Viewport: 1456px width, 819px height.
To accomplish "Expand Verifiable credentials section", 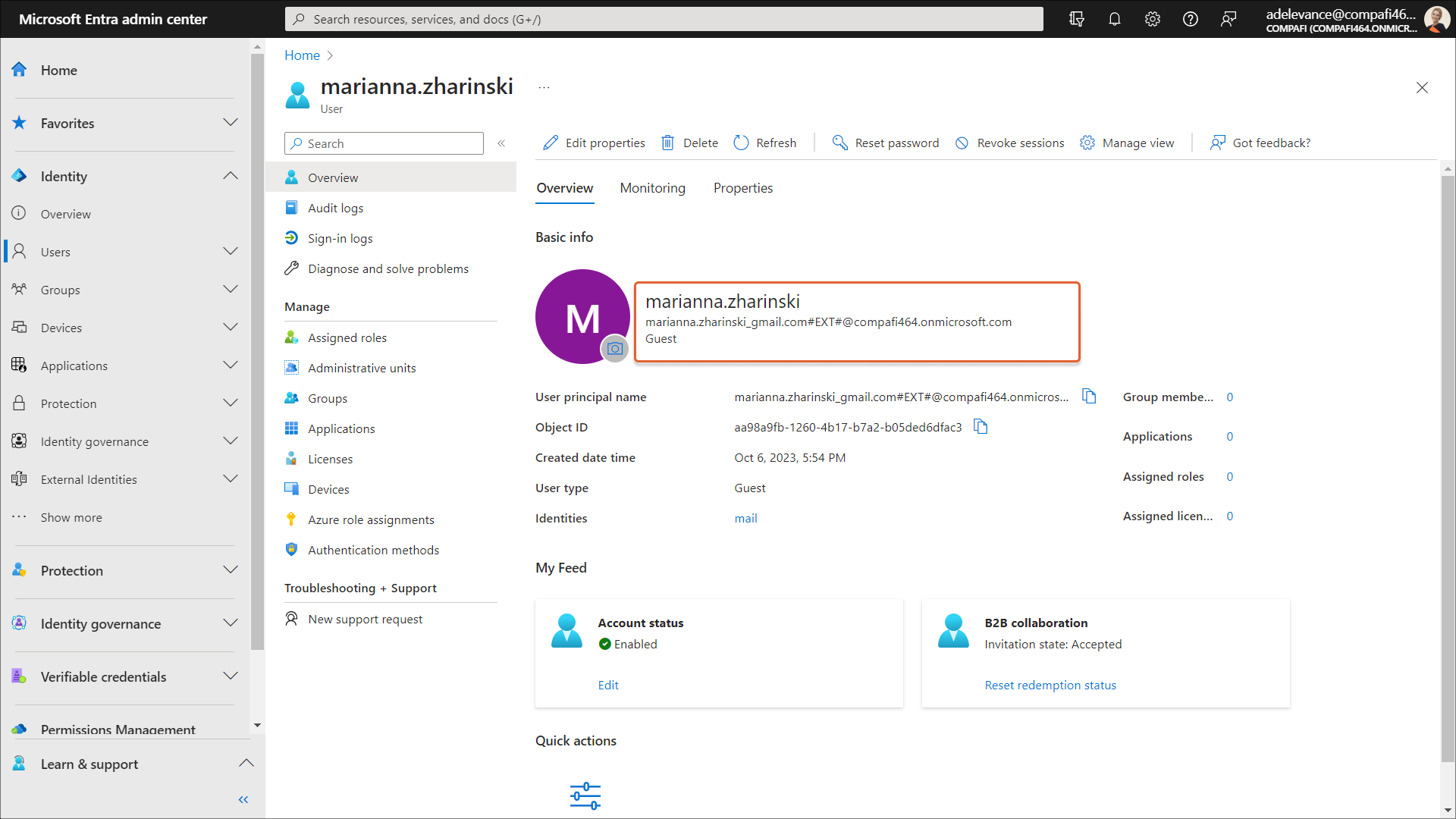I will [x=231, y=676].
